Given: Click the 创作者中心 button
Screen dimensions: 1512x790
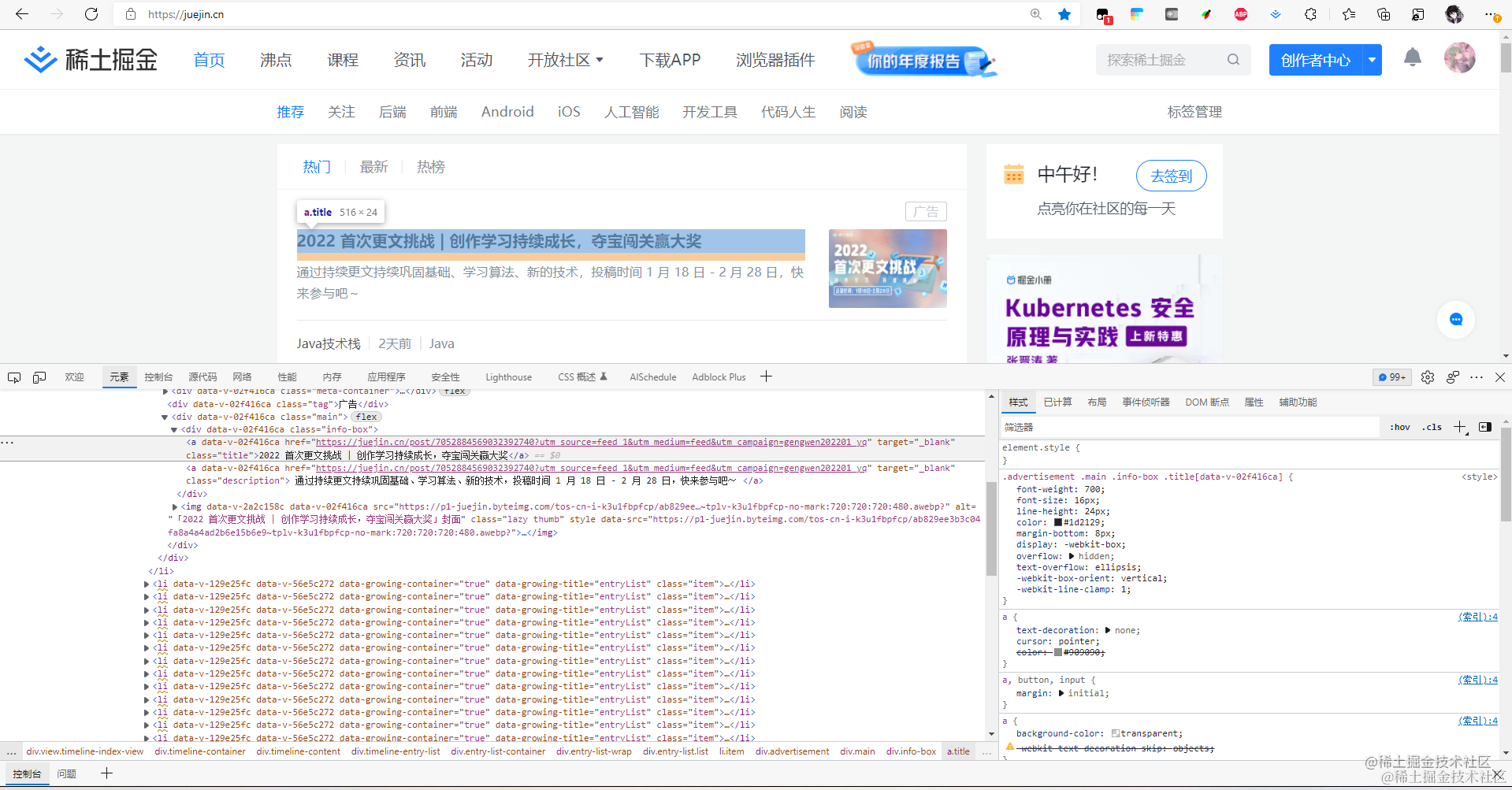Looking at the screenshot, I should pyautogui.click(x=1315, y=60).
